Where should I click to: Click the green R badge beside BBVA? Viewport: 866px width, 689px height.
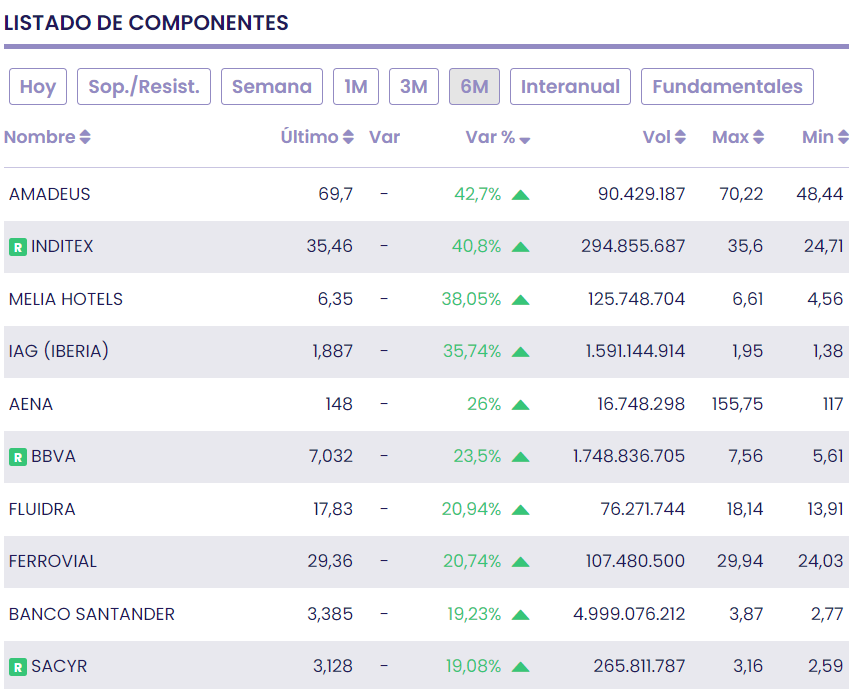click(x=17, y=457)
